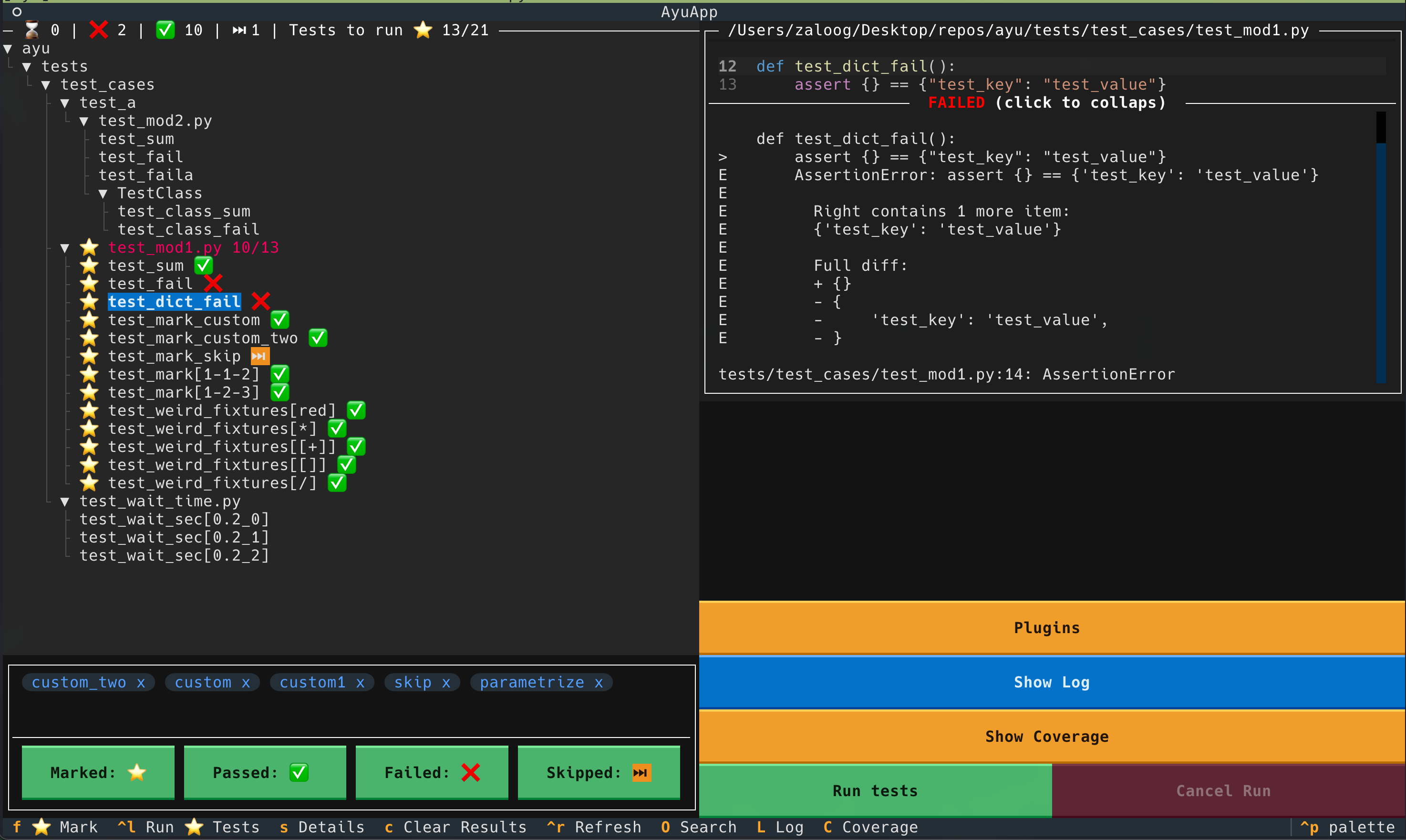Click the star next to test_weird_fixtures[red]
Screen dimensions: 1406x840
tap(89, 410)
